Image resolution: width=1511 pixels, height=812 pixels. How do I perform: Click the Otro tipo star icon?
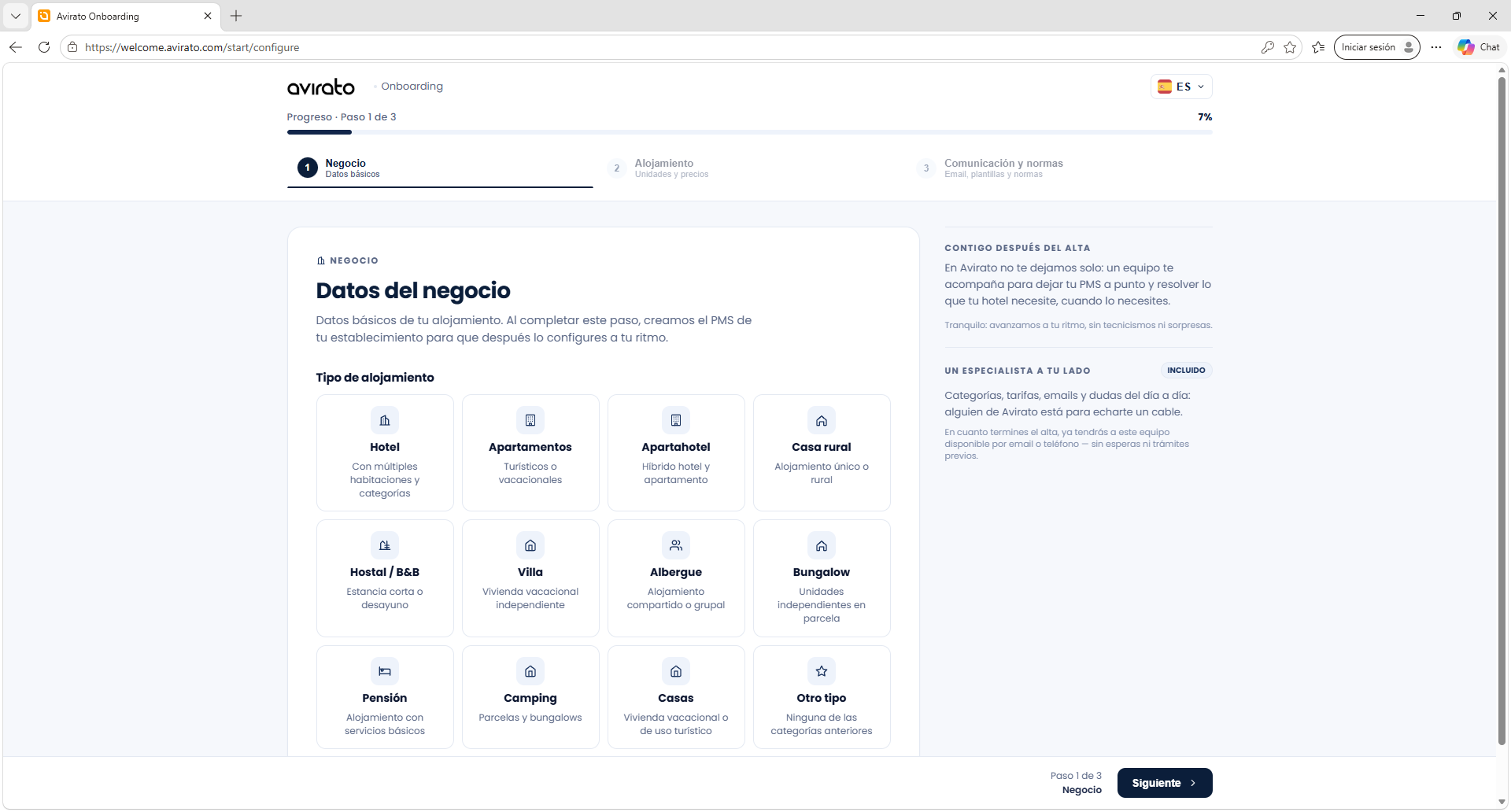(822, 671)
